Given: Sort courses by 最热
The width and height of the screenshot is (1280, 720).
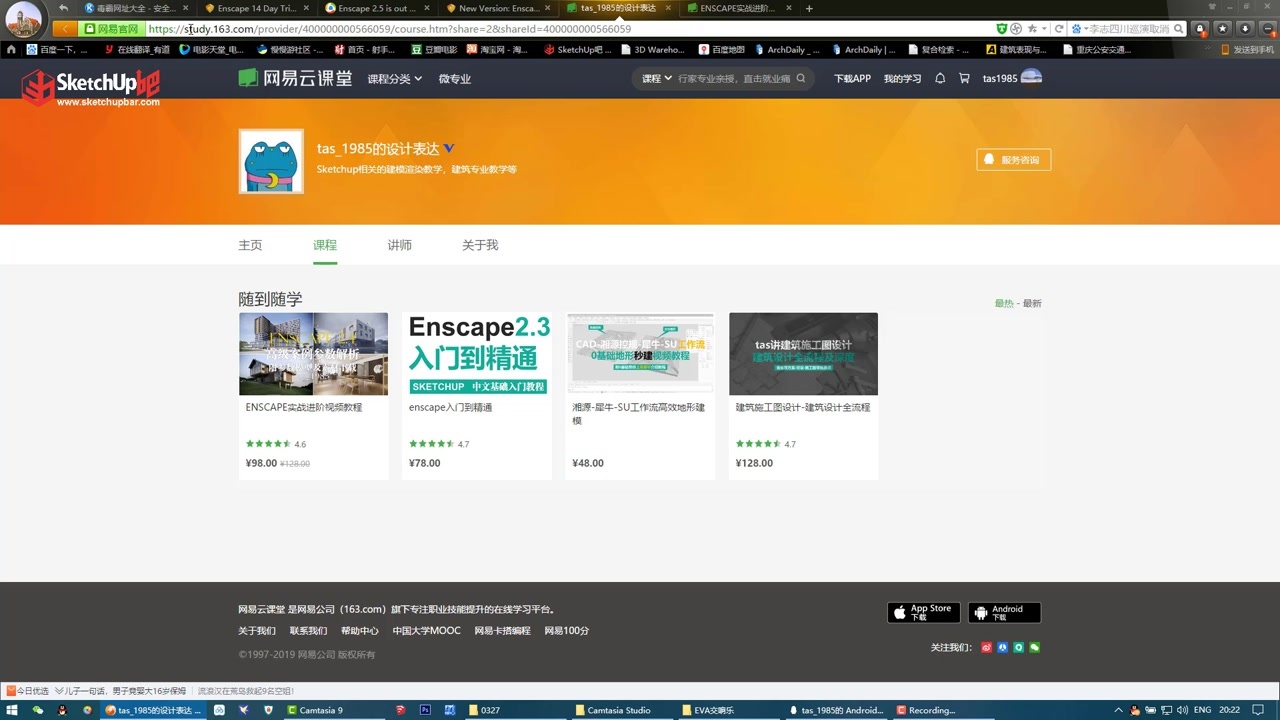Looking at the screenshot, I should (1003, 303).
